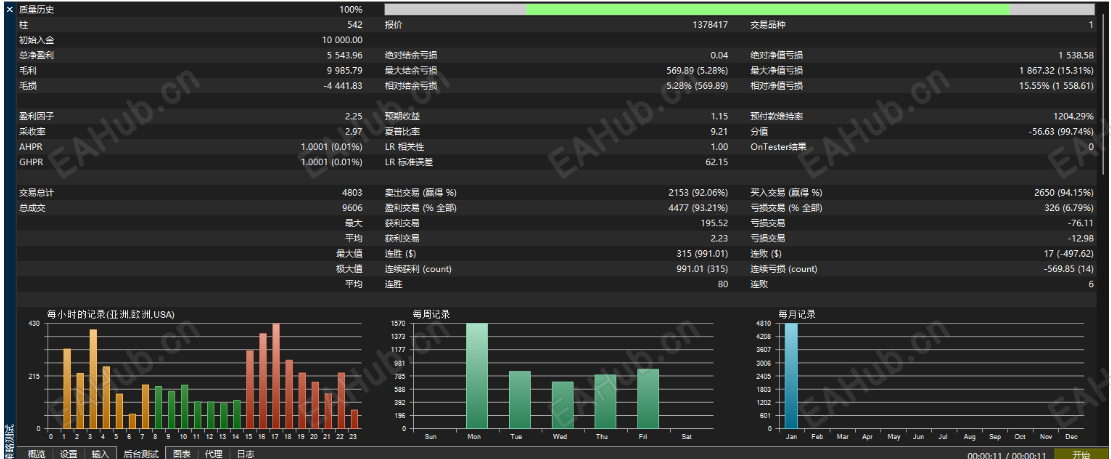Select the largest profit trade value 195.52
1111x459 pixels.
(714, 223)
